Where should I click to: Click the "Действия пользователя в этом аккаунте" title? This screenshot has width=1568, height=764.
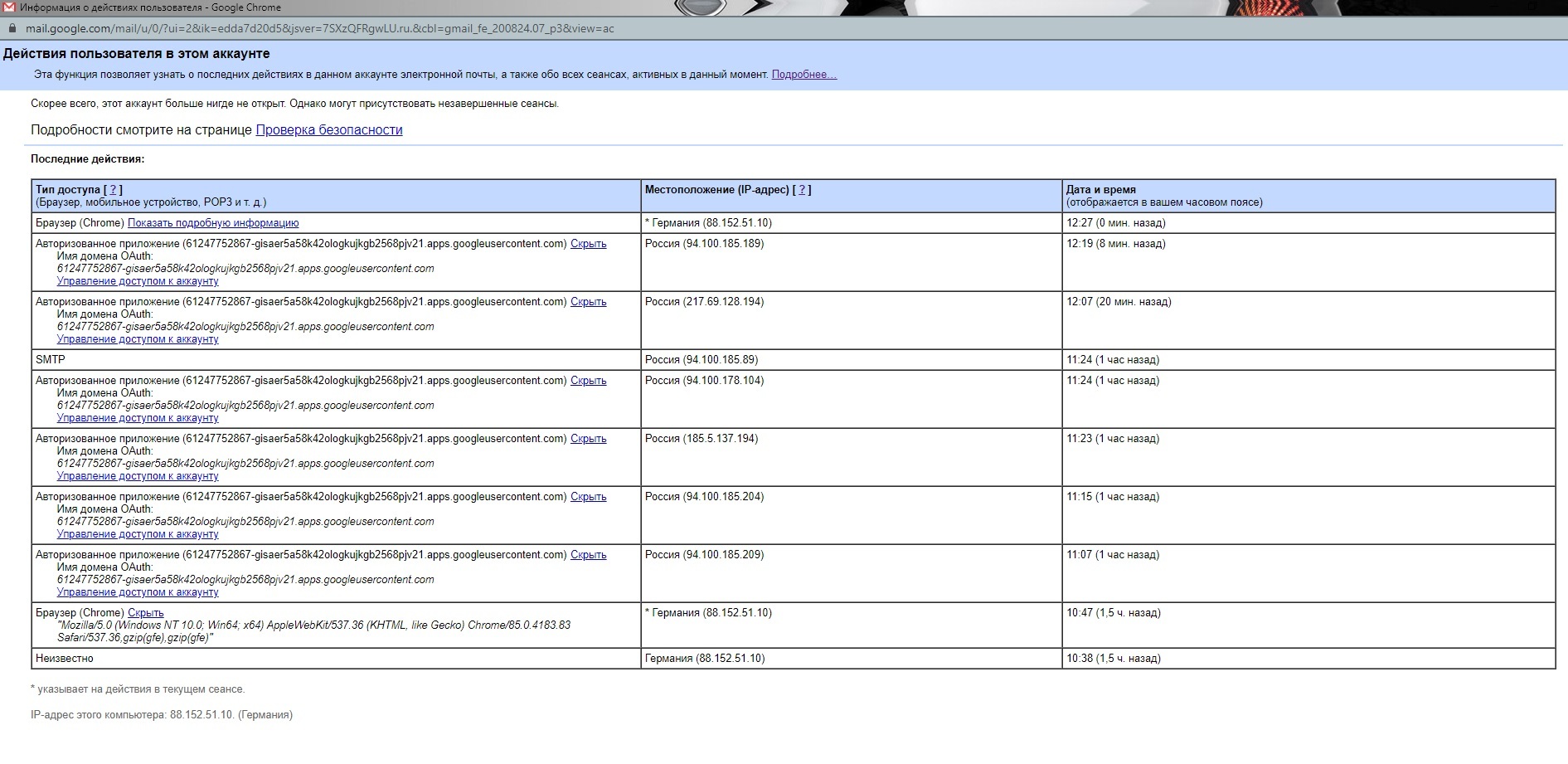[136, 54]
